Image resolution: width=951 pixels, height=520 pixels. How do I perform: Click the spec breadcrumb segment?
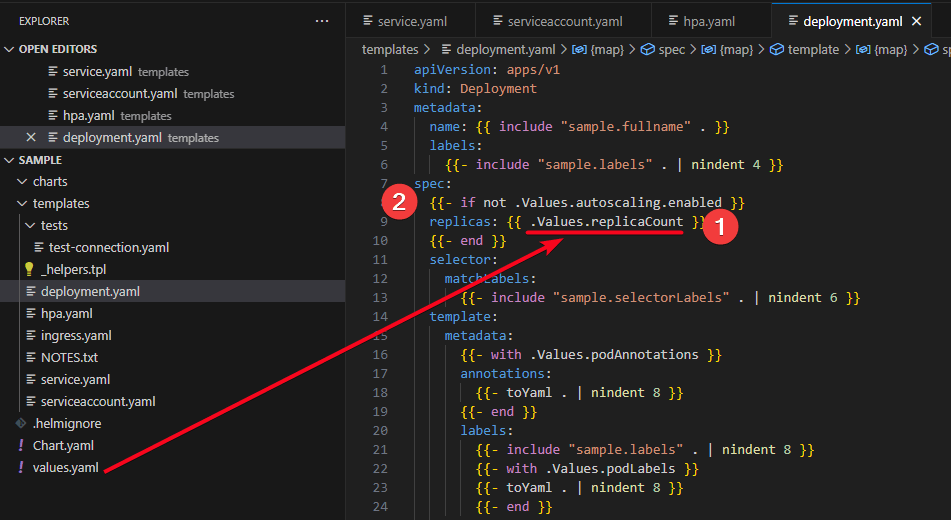click(x=671, y=50)
